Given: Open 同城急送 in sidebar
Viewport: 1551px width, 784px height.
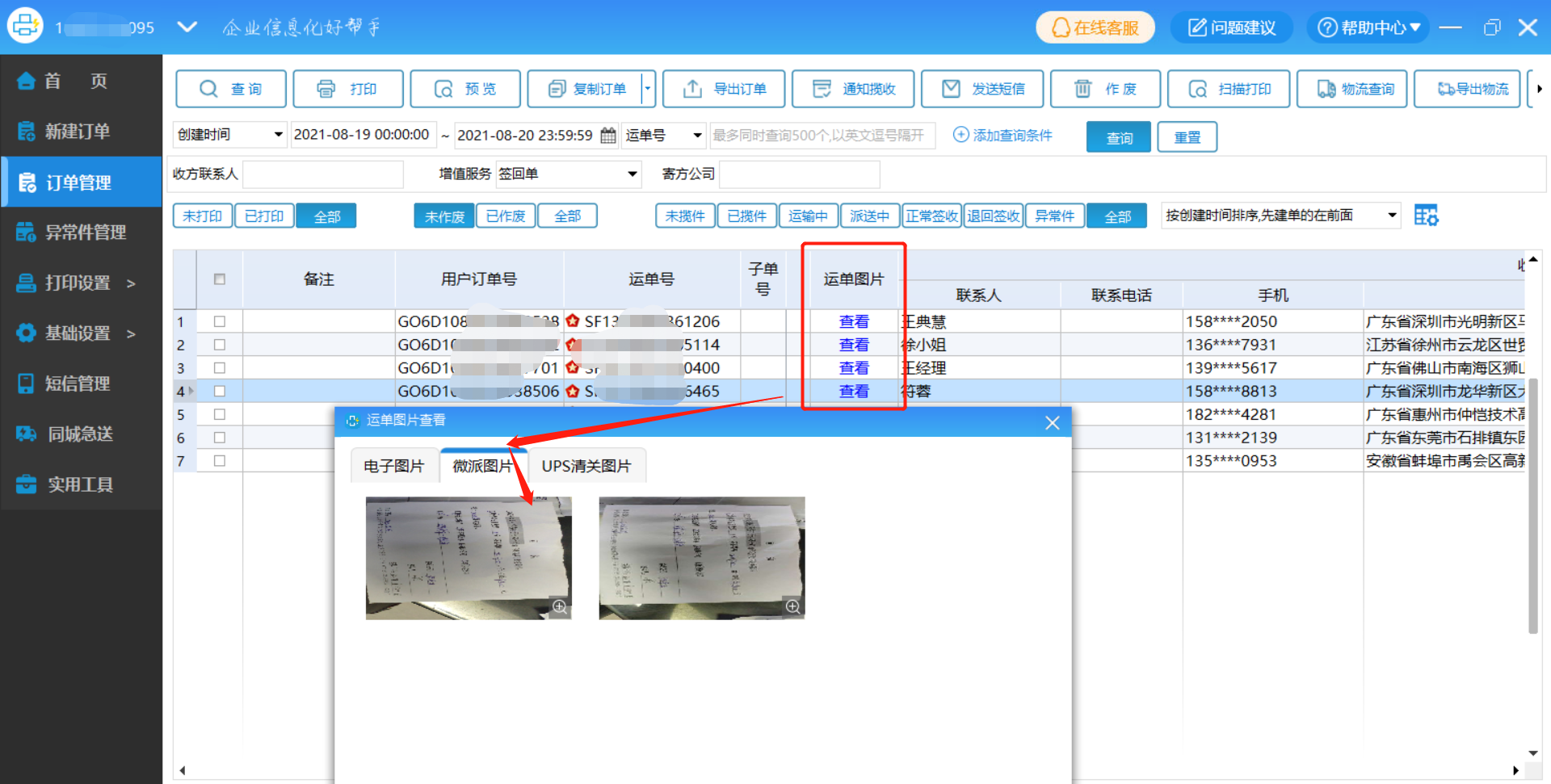Looking at the screenshot, I should [x=81, y=434].
